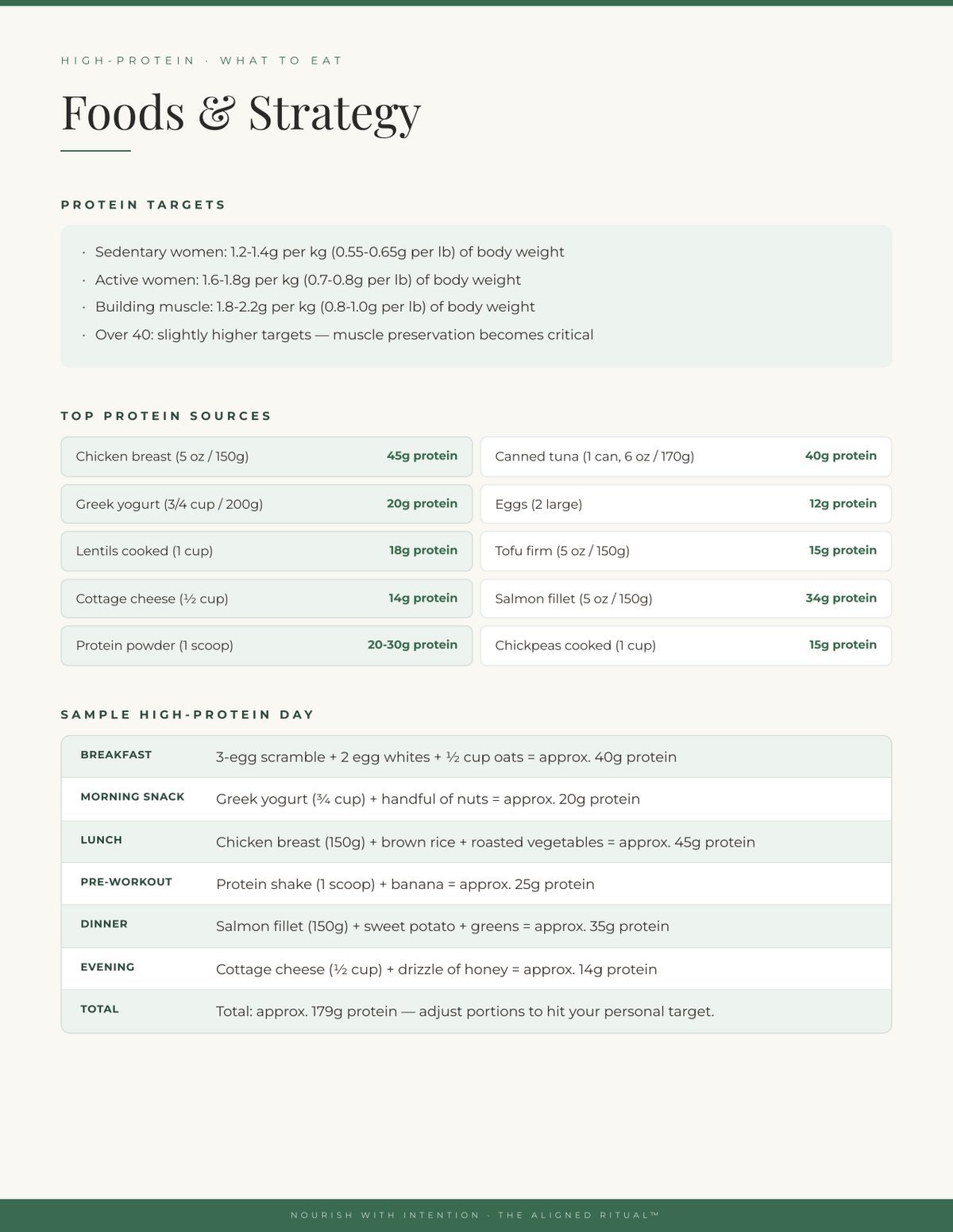
Task: Select the Canned tuna protein card
Action: tap(686, 456)
